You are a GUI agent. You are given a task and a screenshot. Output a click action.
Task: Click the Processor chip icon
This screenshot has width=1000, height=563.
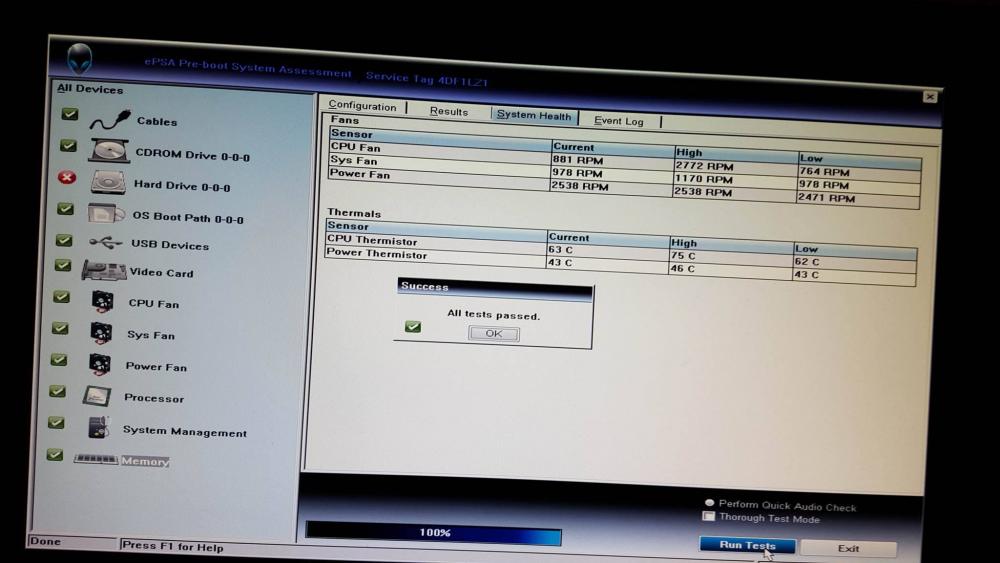coord(99,396)
